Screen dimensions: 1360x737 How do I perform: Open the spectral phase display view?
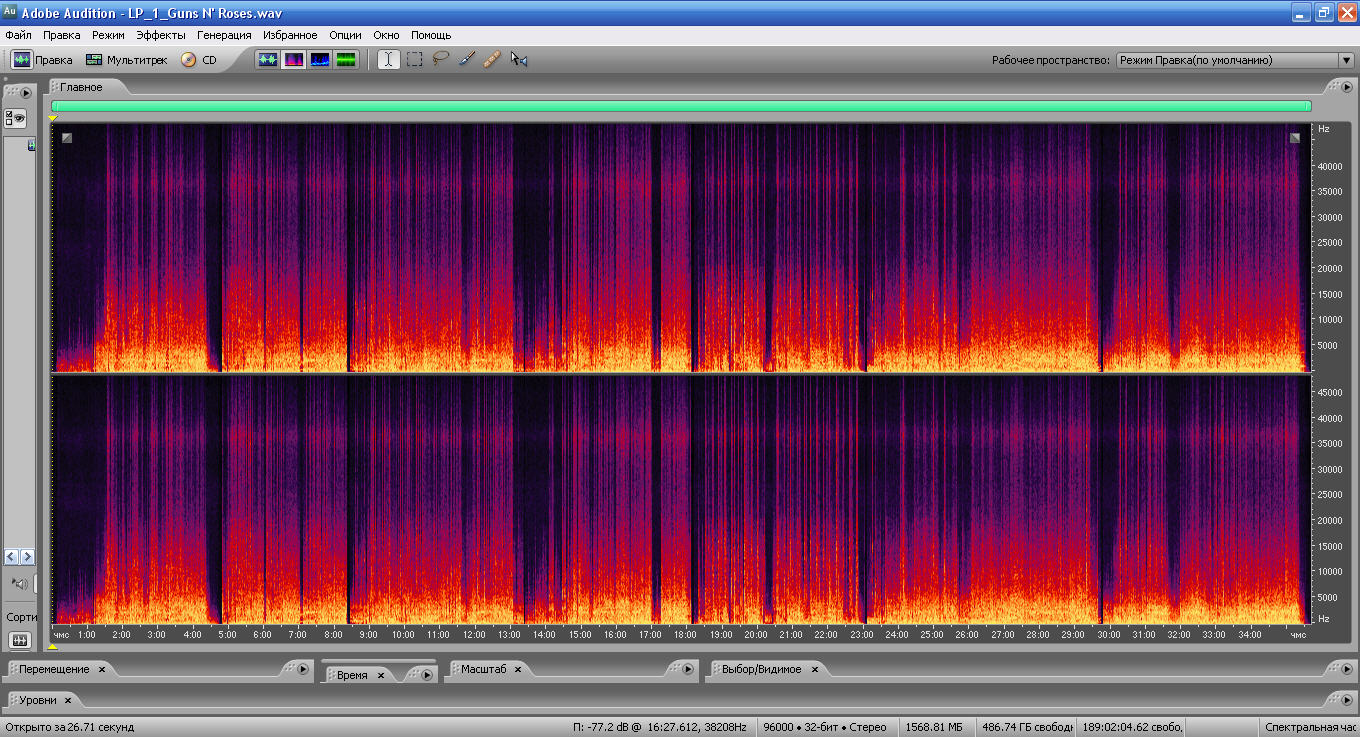(346, 60)
